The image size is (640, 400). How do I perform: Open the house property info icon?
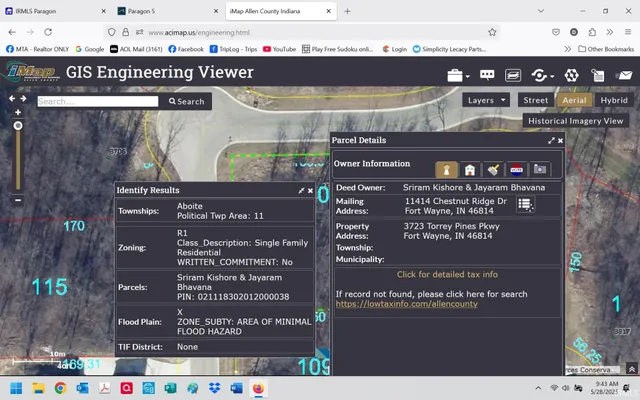[469, 170]
